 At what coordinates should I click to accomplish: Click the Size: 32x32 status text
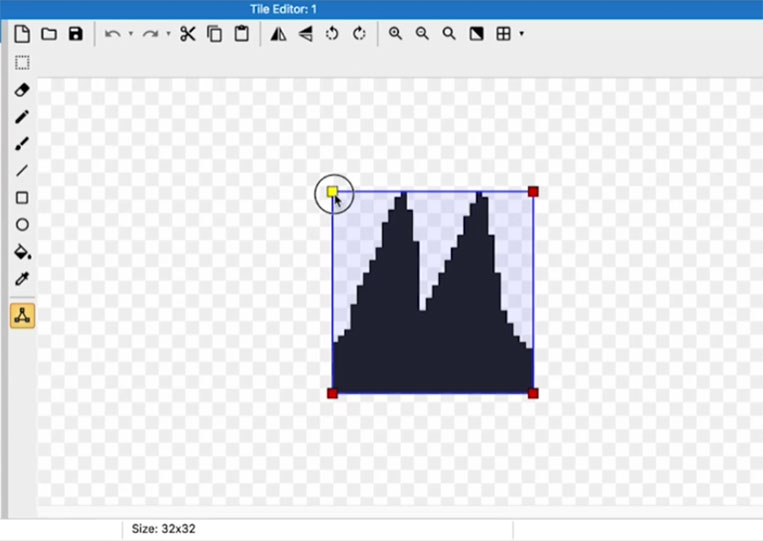point(164,529)
